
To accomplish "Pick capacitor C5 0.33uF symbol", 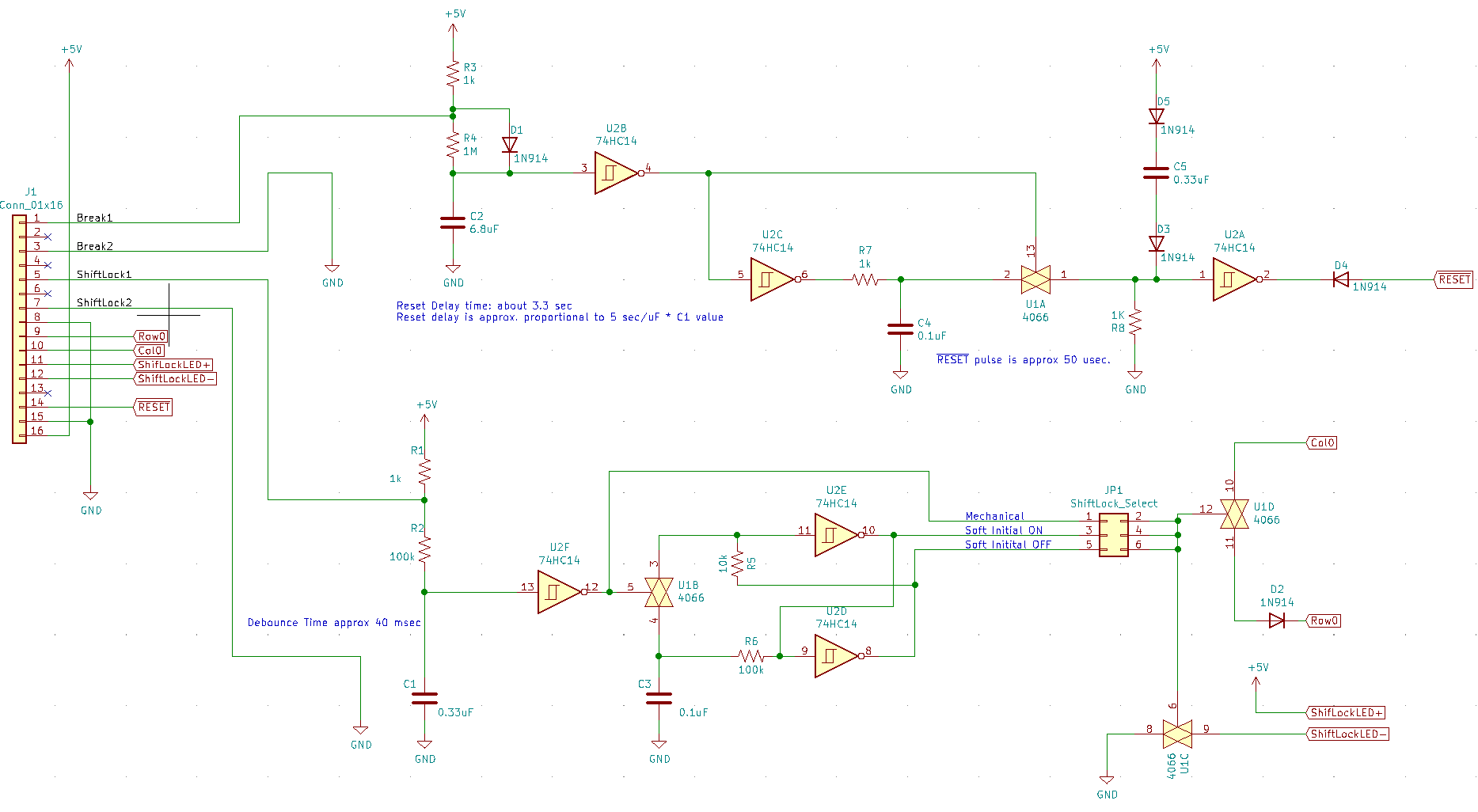I will (x=1157, y=173).
